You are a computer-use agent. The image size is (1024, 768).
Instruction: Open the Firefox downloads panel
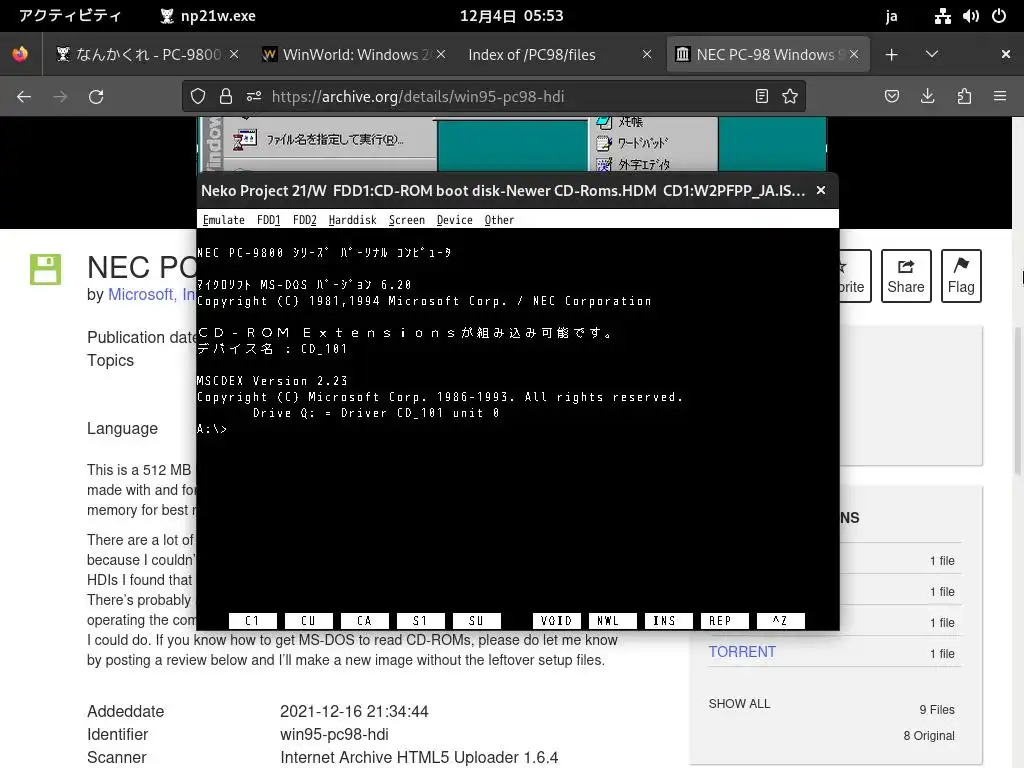click(927, 97)
